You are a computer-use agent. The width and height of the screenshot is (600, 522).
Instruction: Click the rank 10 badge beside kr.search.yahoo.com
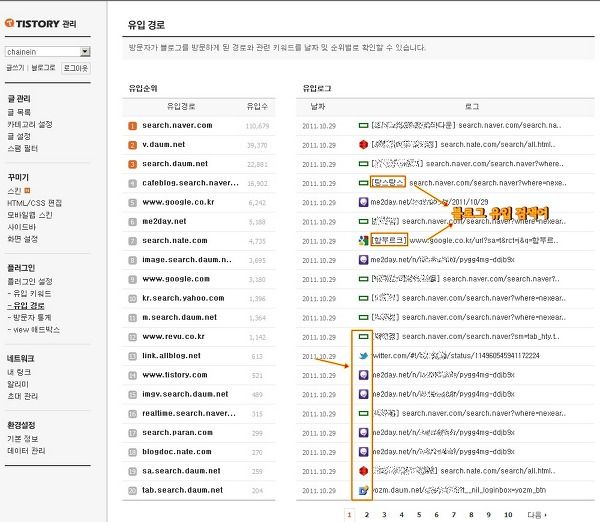pos(132,299)
